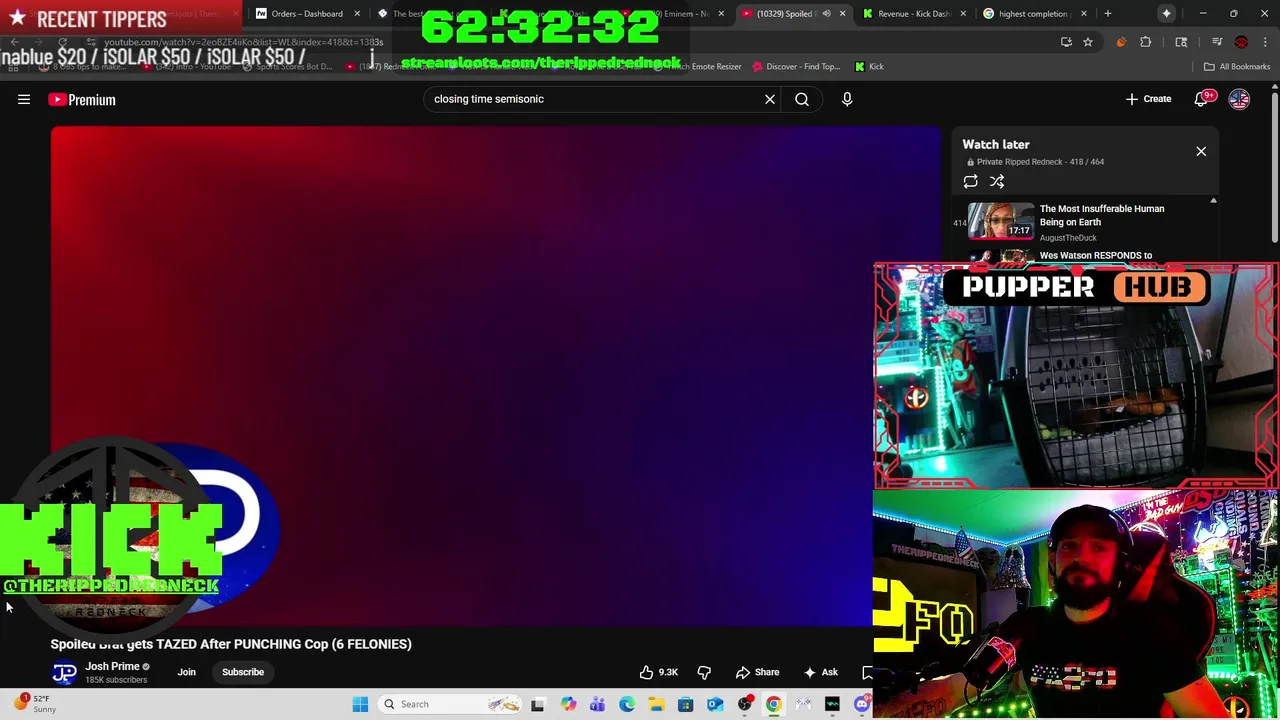Screen dimensions: 1280x720
Task: Dislike this video
Action: click(704, 672)
